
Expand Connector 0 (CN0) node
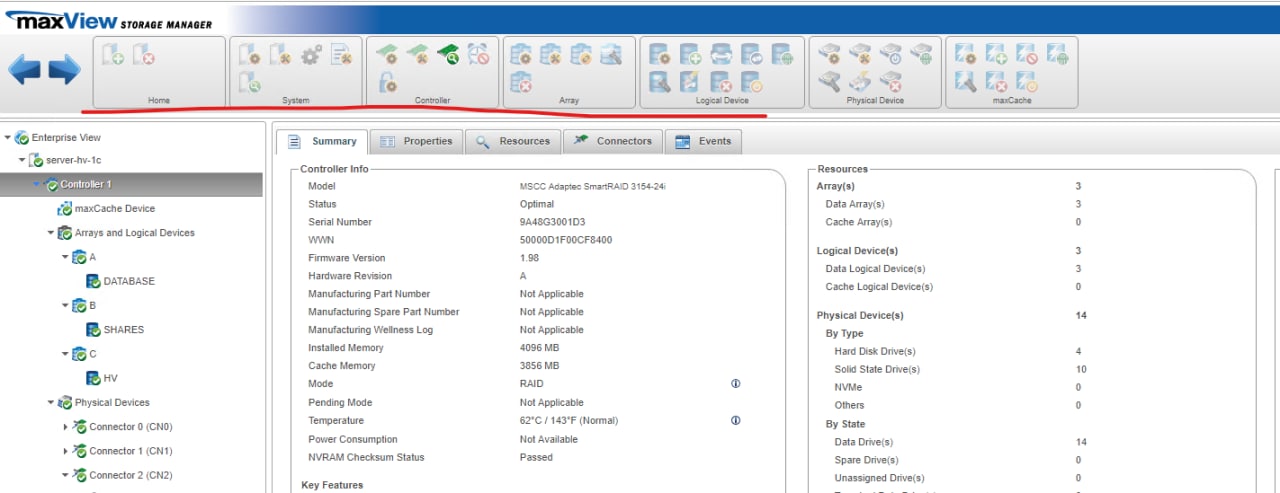coord(66,427)
